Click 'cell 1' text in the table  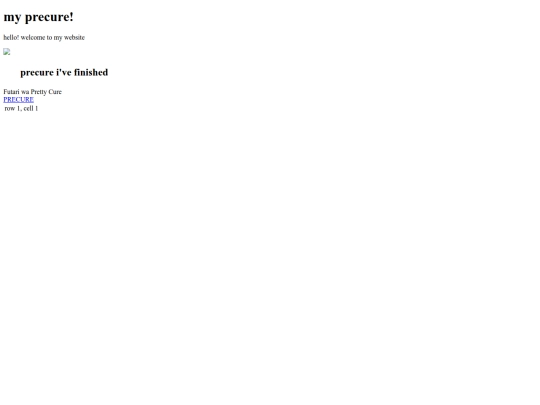coord(31,108)
